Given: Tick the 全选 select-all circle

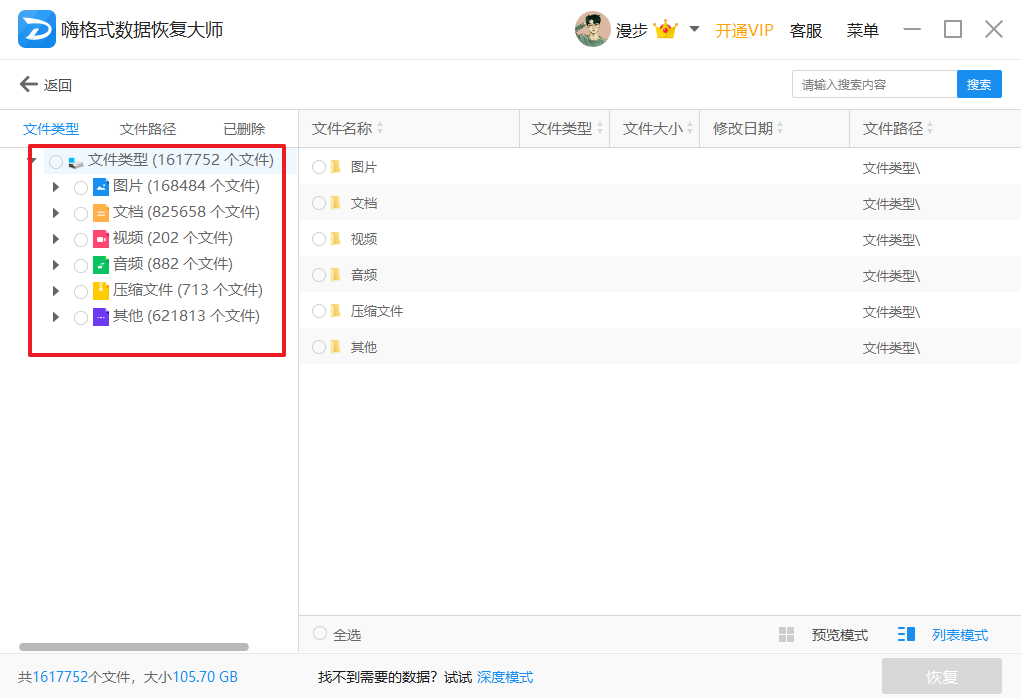Looking at the screenshot, I should click(x=320, y=634).
